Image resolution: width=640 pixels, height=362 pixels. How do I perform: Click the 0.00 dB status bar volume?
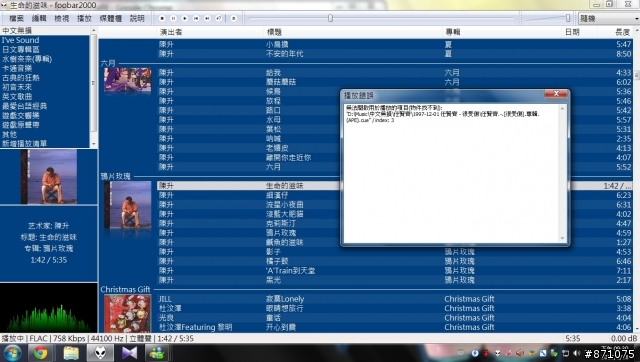[x=624, y=338]
